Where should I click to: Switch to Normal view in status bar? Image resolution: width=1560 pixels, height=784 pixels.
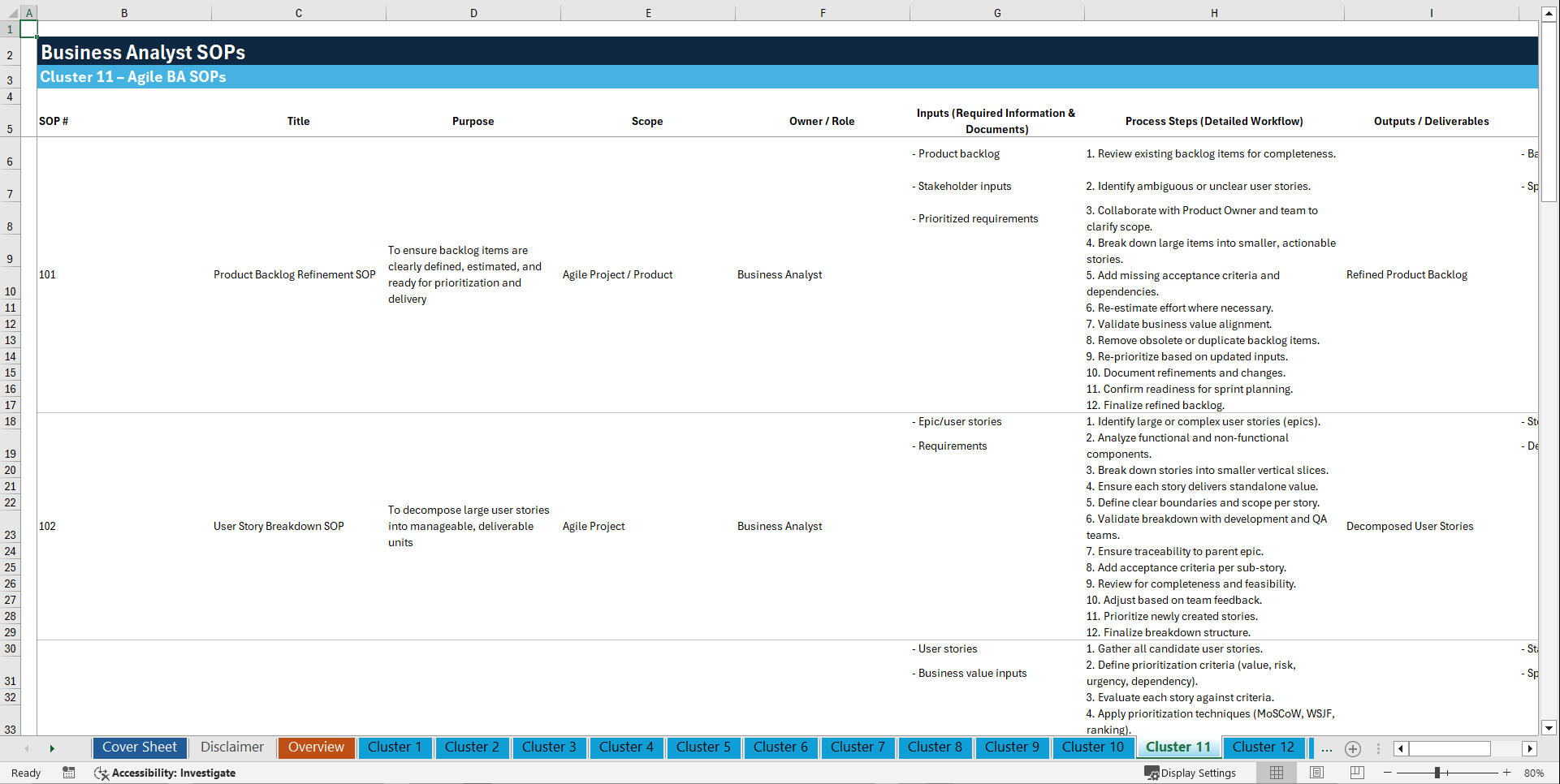tap(1276, 773)
